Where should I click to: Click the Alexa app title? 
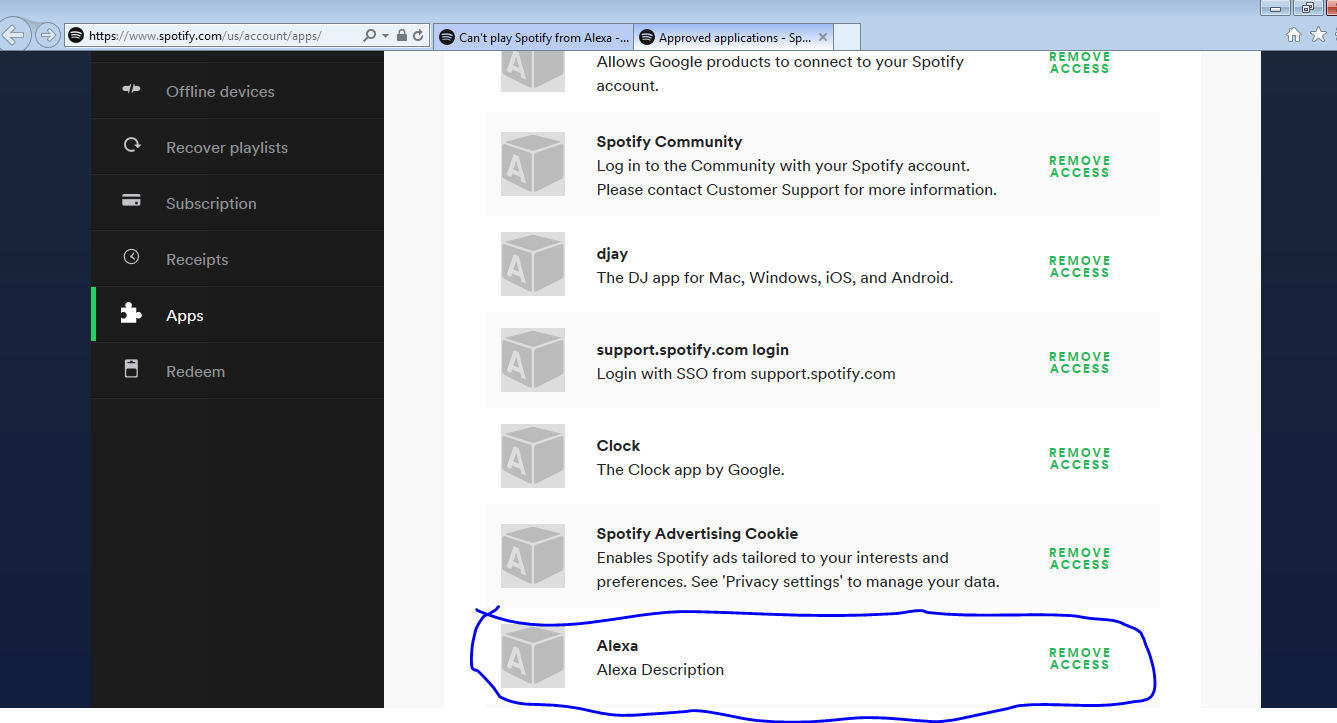click(617, 646)
